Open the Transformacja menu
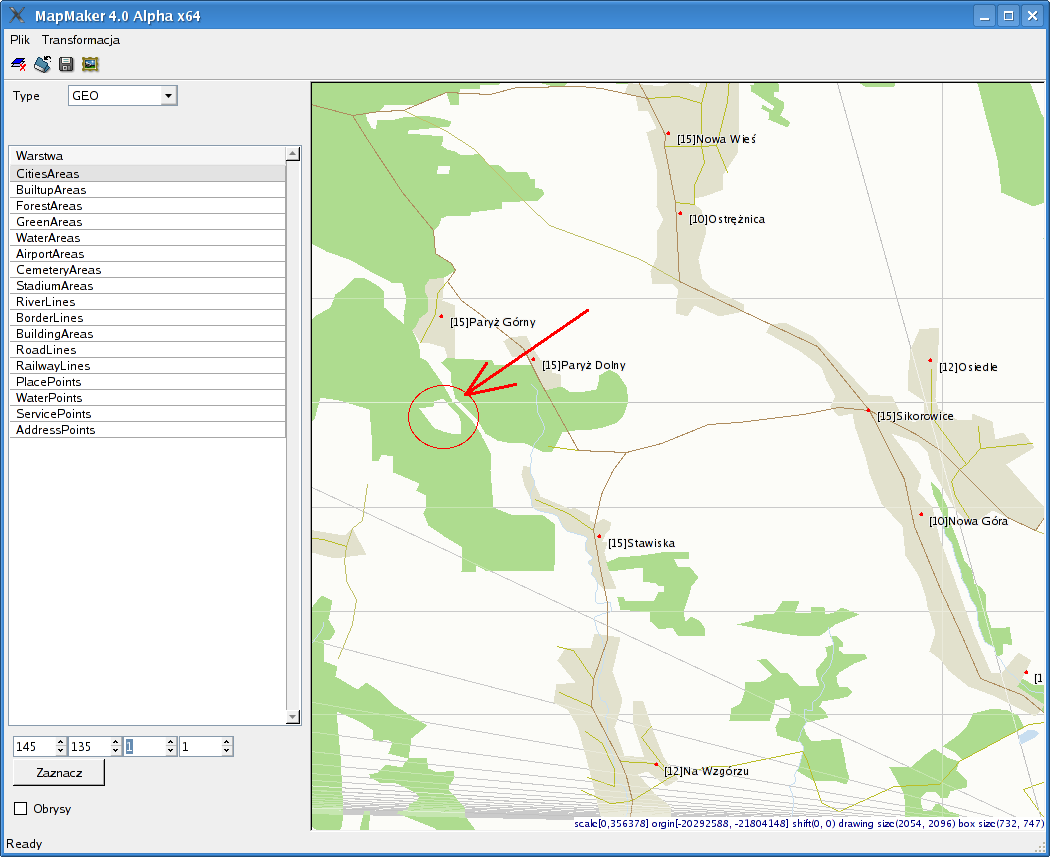Image resolution: width=1050 pixels, height=857 pixels. tap(81, 40)
